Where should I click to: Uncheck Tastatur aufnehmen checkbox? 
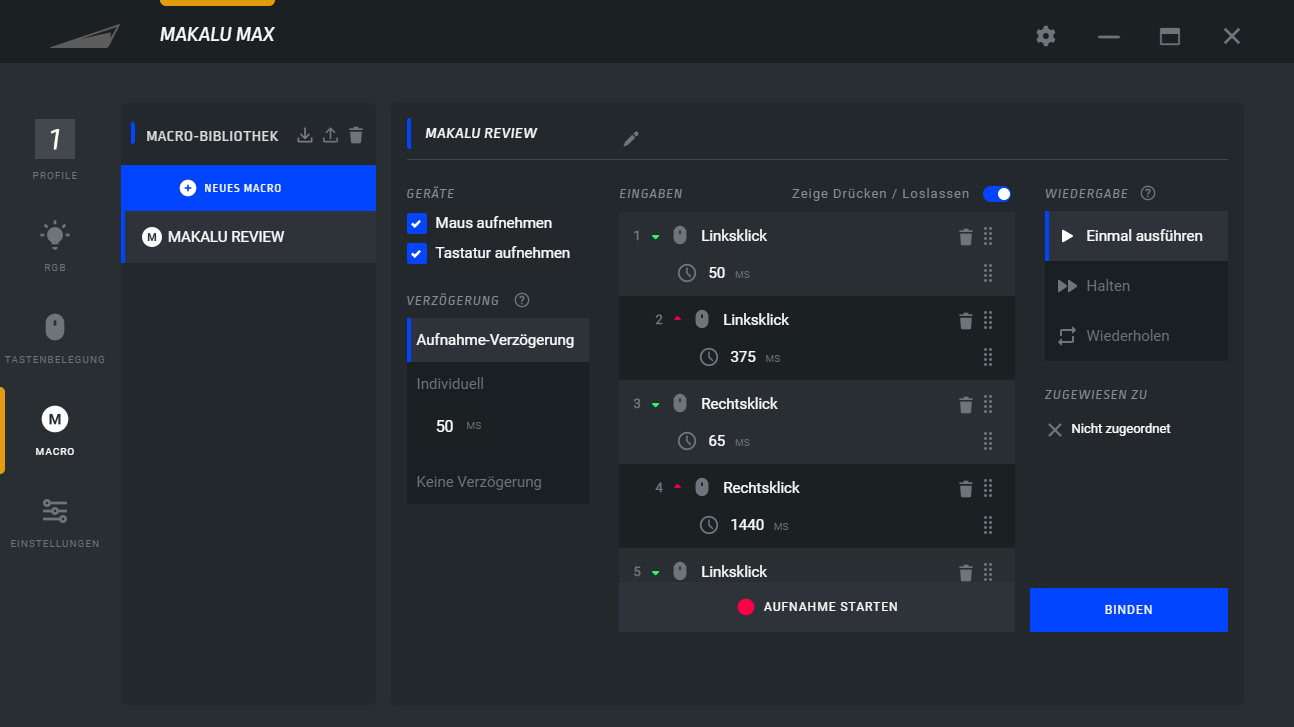pos(417,253)
